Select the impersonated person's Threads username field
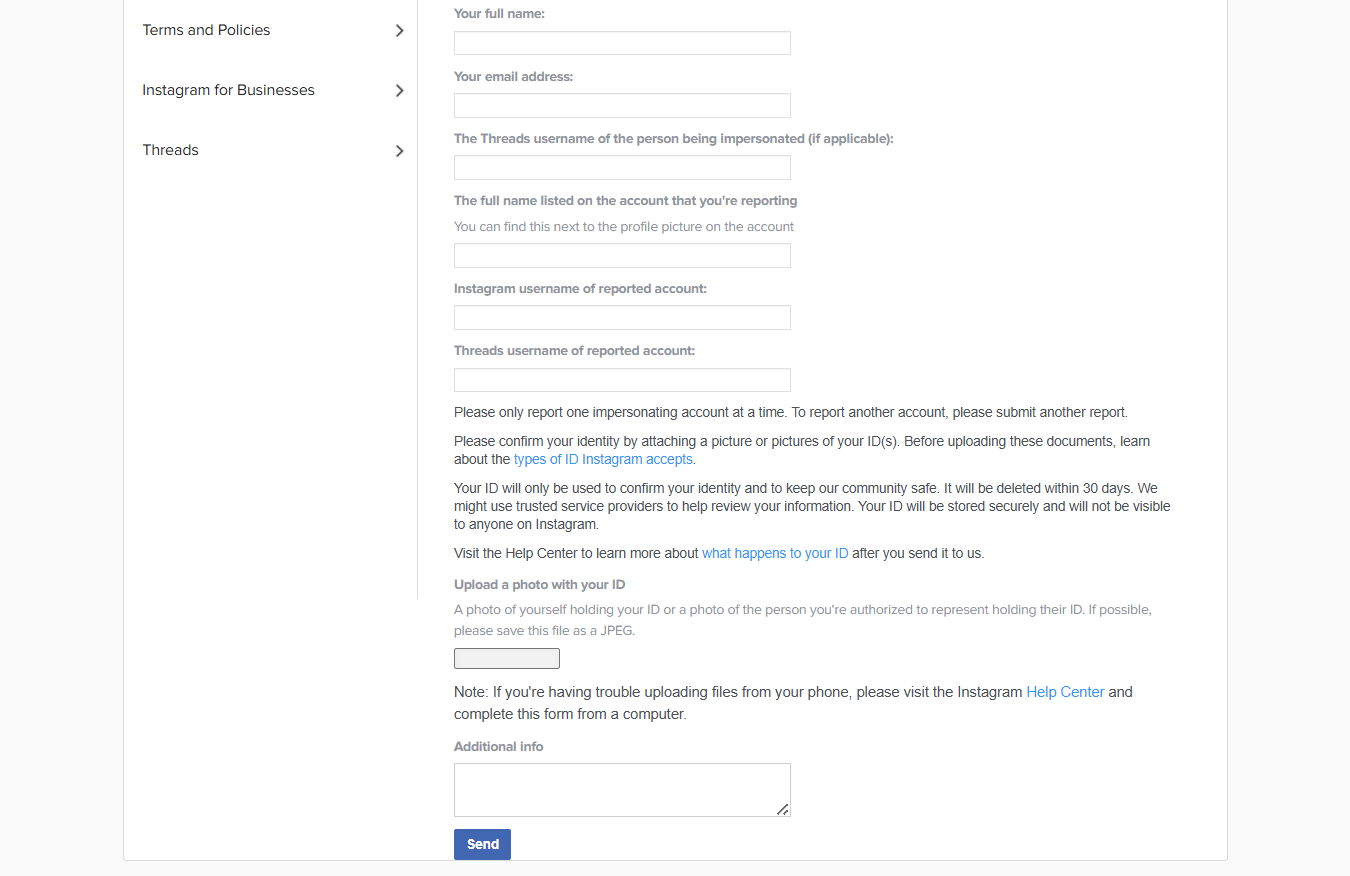Image resolution: width=1350 pixels, height=876 pixels. pos(622,168)
